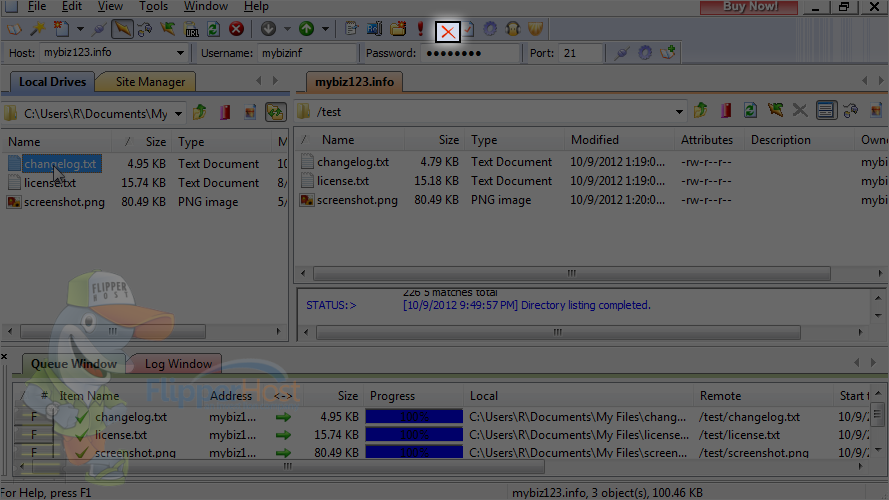Sort queue by Progress column header
889x500 pixels.
pos(414,396)
